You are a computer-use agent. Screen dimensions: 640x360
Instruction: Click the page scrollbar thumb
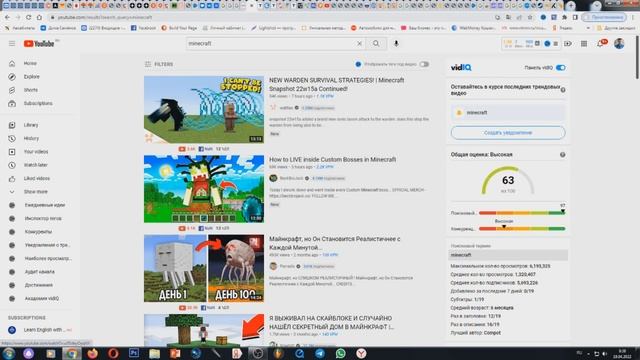click(x=637, y=57)
